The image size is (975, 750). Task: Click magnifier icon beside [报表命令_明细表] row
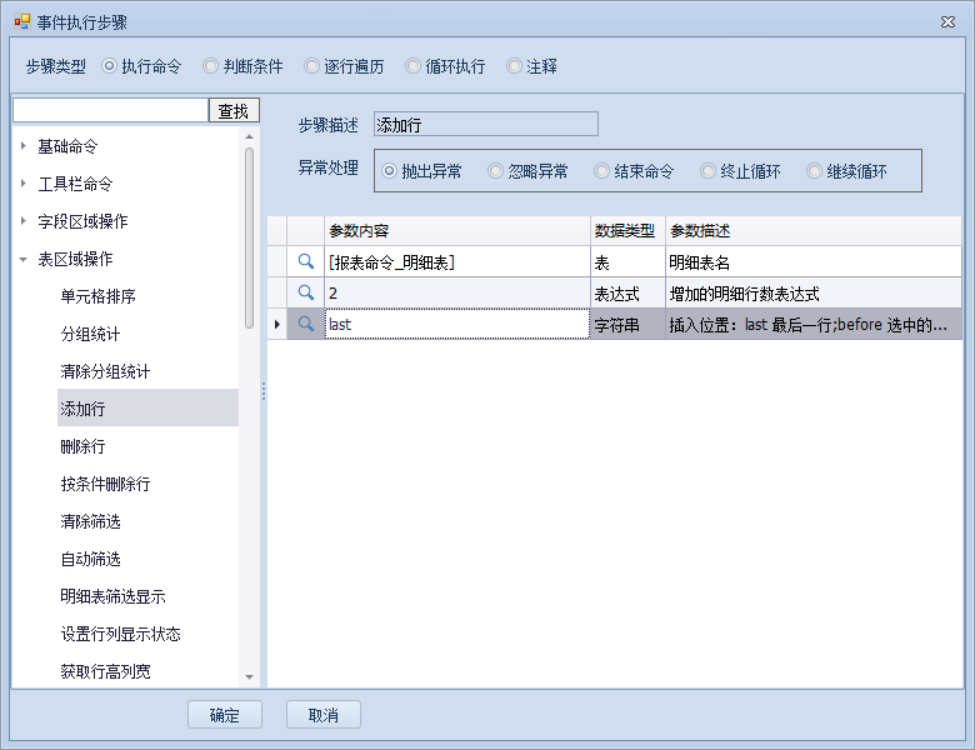click(x=307, y=264)
